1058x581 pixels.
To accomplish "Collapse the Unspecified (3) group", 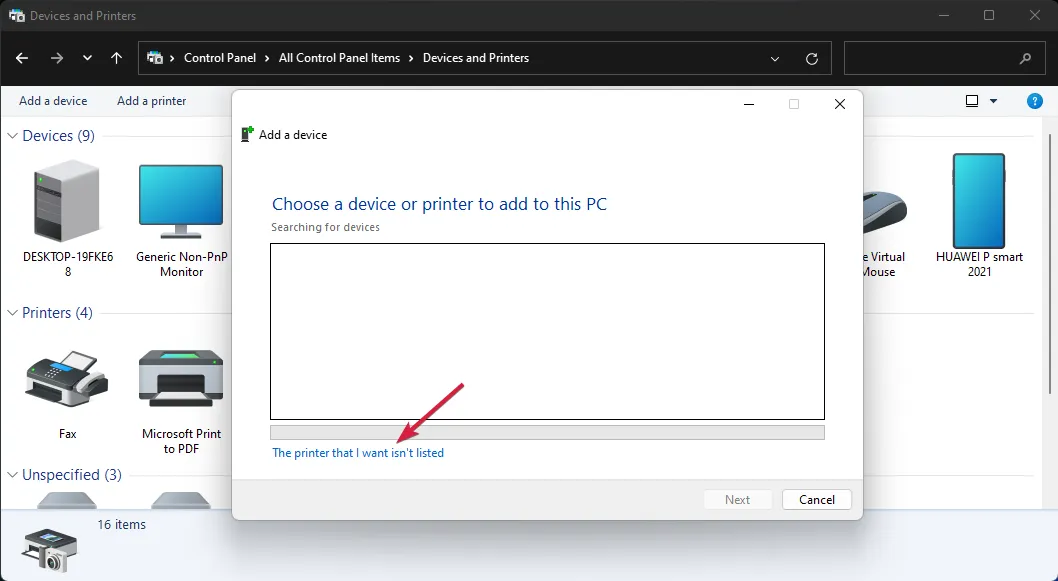I will [13, 475].
